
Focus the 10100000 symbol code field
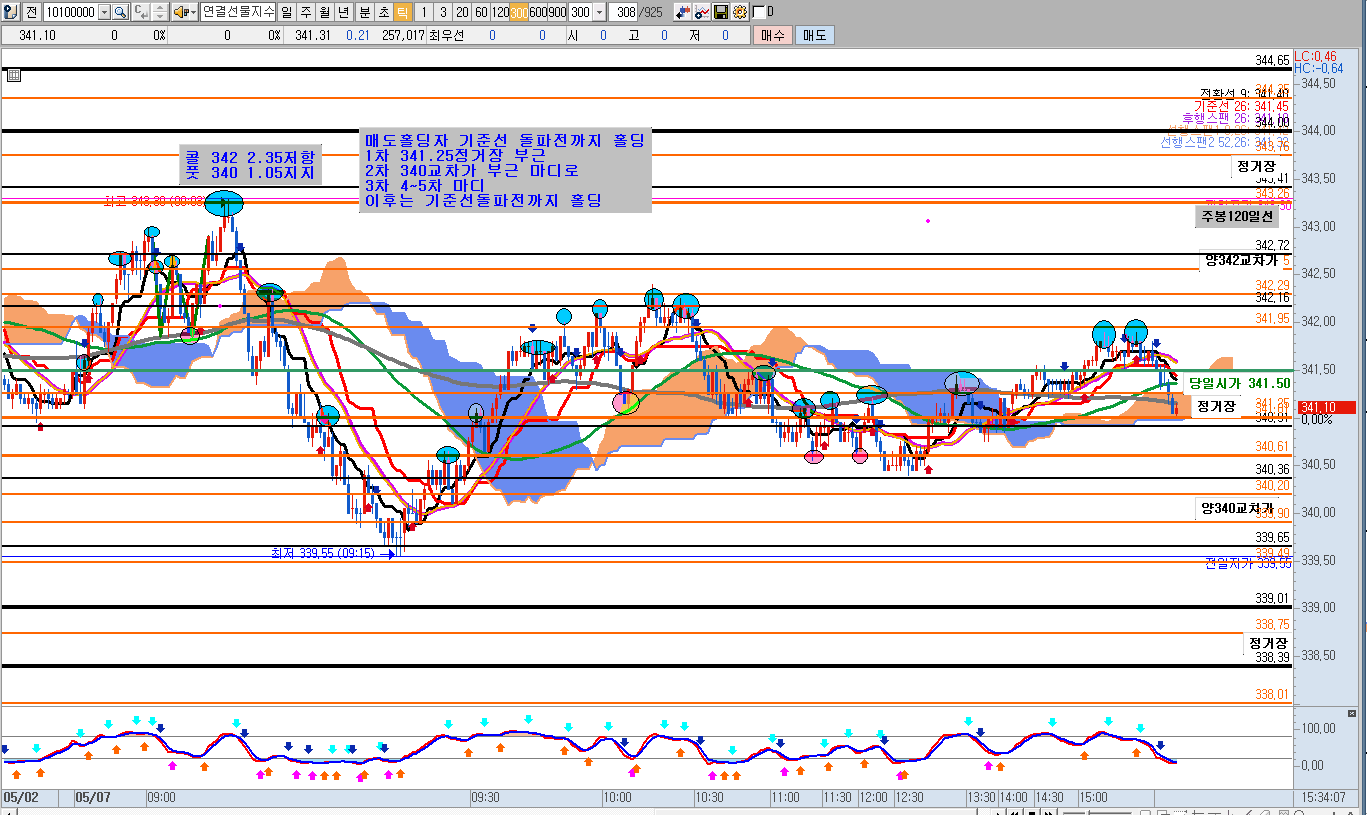pyautogui.click(x=71, y=12)
